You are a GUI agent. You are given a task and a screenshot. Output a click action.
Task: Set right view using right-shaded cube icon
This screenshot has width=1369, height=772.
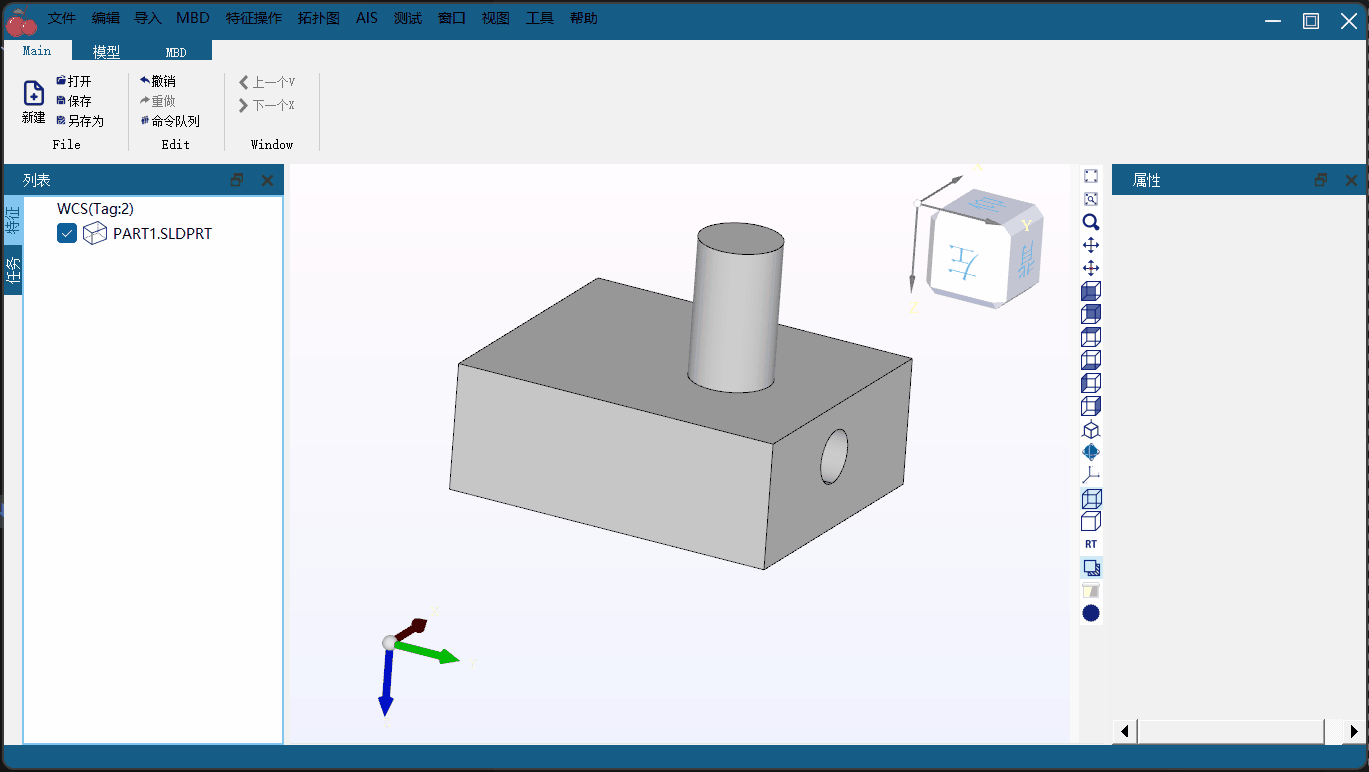(1091, 406)
